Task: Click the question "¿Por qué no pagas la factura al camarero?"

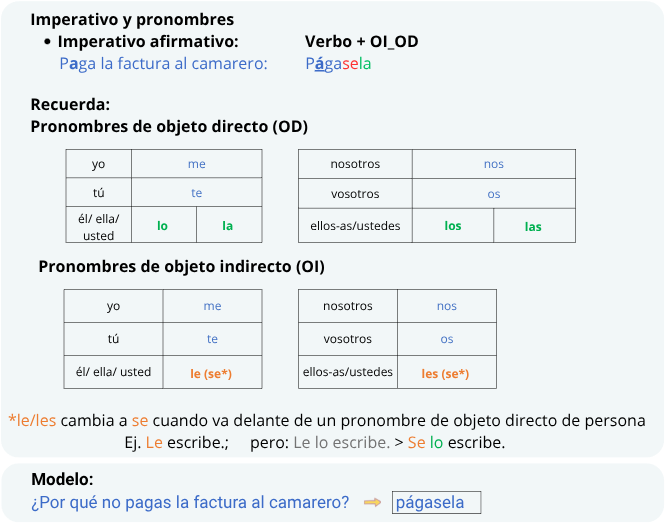Action: pos(190,503)
